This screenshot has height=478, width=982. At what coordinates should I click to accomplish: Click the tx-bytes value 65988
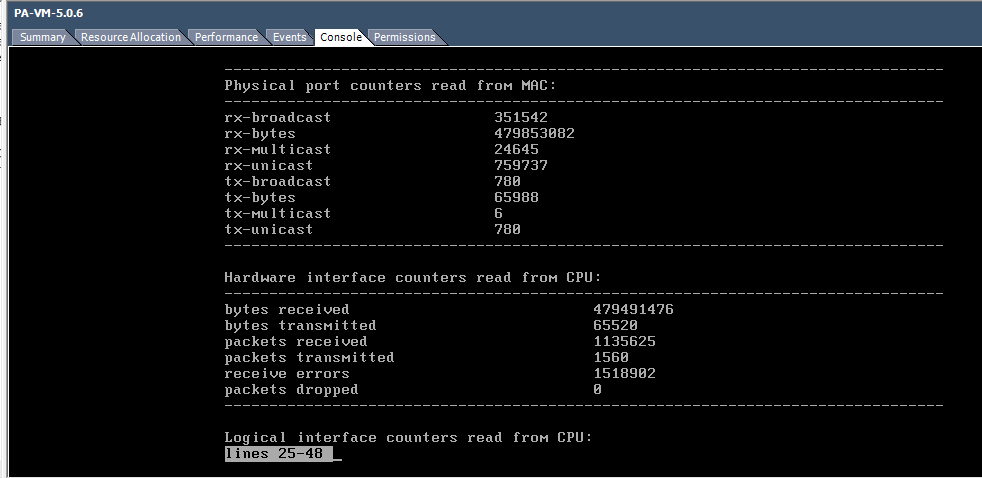point(516,198)
